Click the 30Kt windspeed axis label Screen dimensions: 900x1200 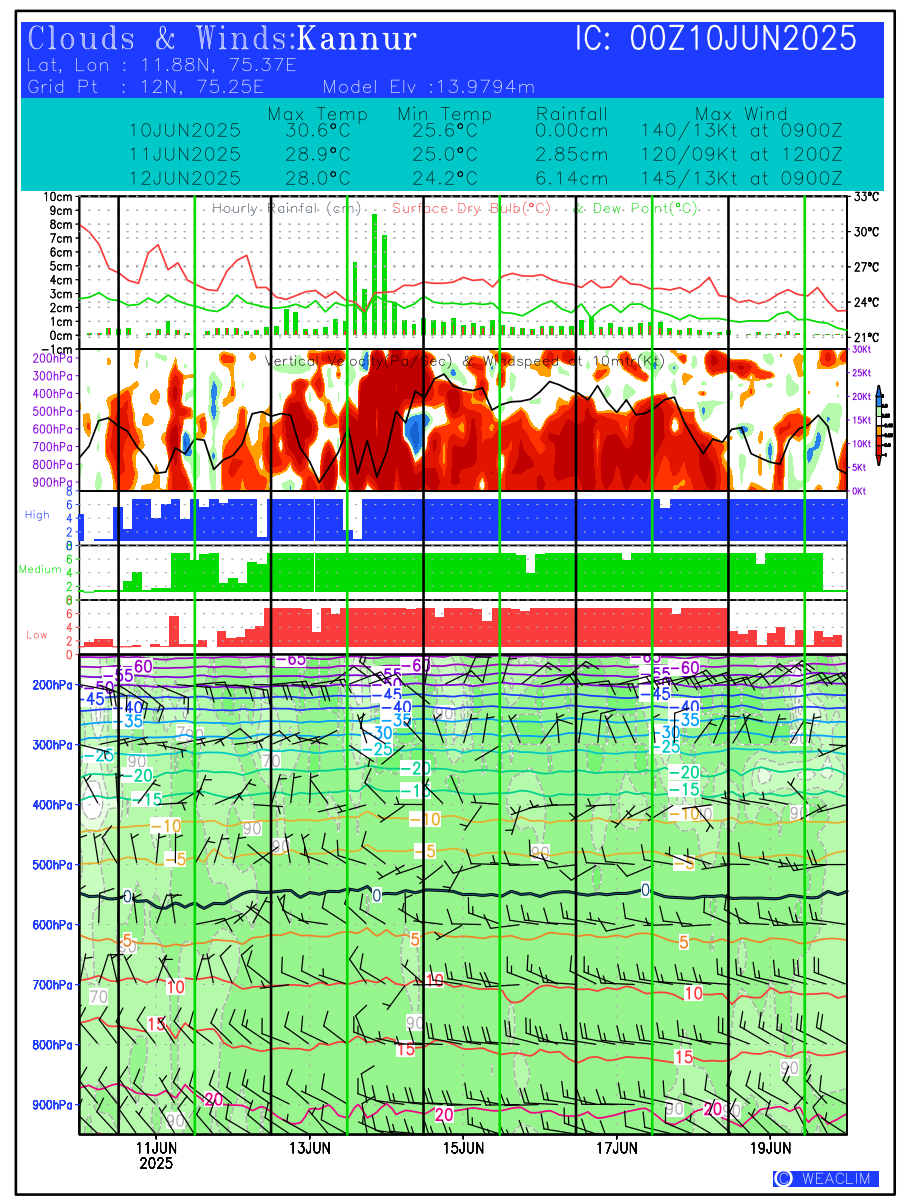pos(860,350)
